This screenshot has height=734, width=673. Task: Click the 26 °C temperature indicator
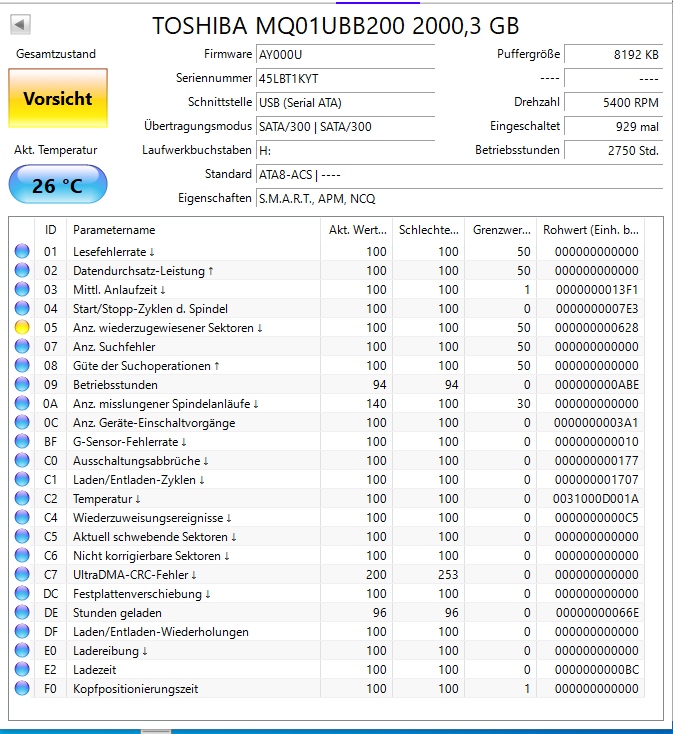point(58,184)
